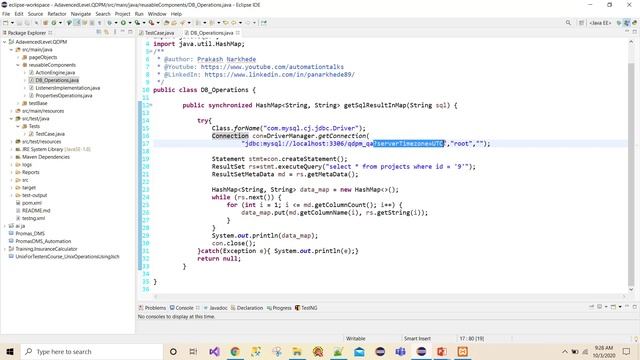
Task: Switch to the Declaration tab
Action: 247,308
